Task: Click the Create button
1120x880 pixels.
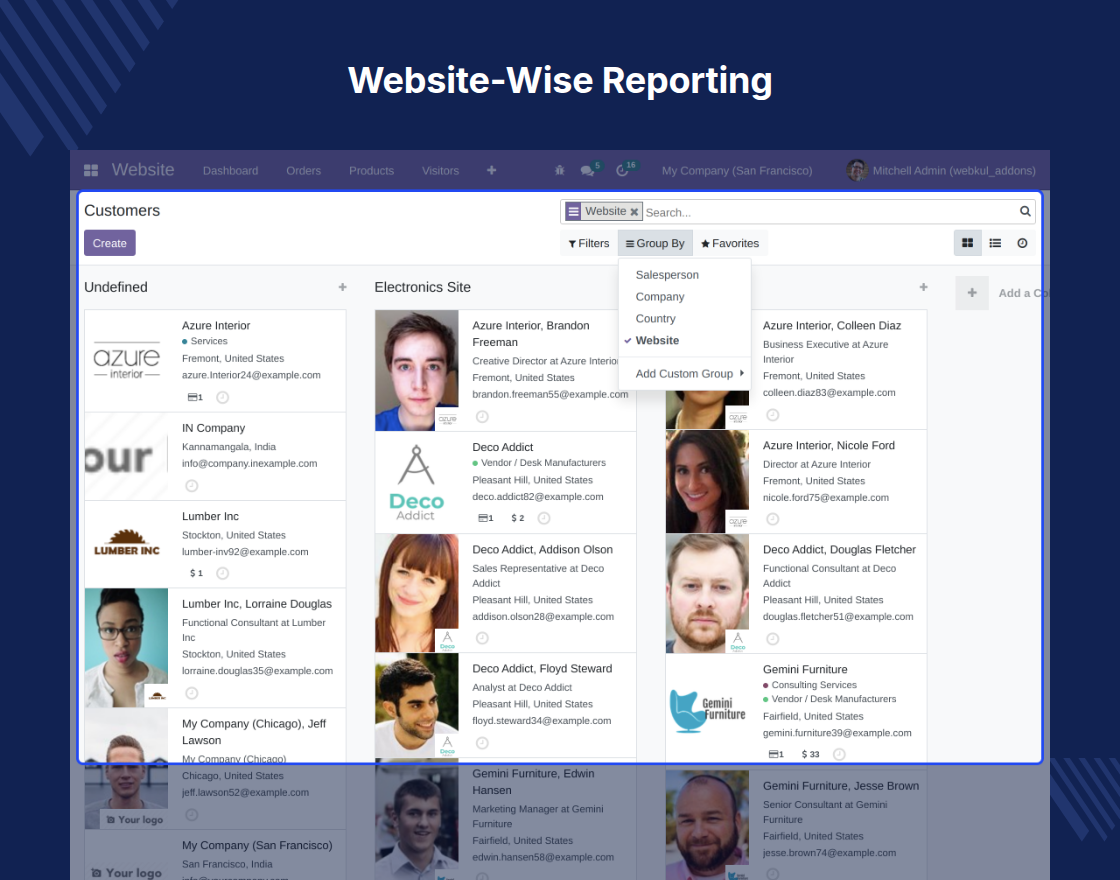Action: click(x=109, y=243)
